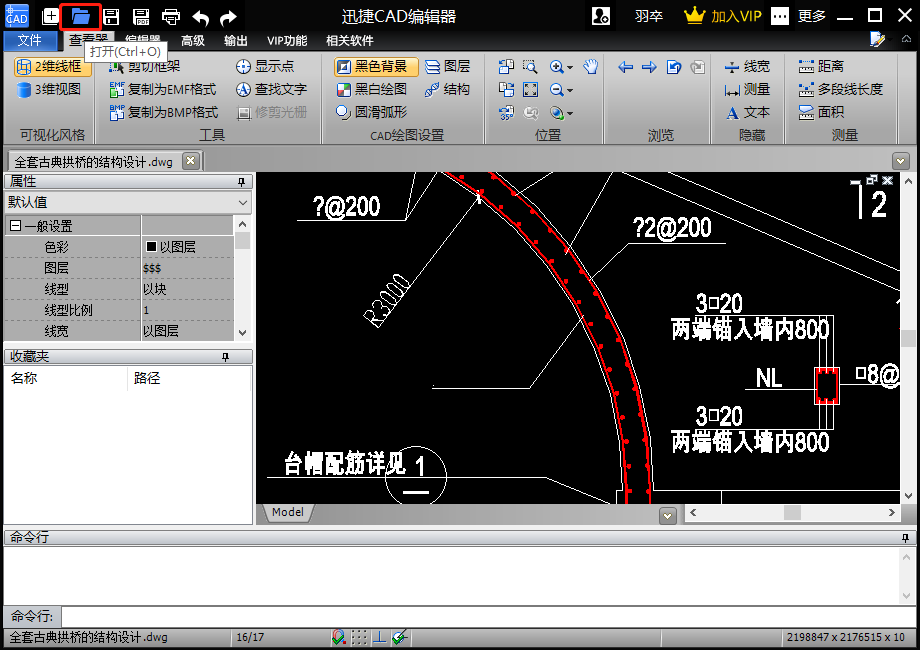Go to the next view with the right arrow
The image size is (920, 650).
(649, 67)
